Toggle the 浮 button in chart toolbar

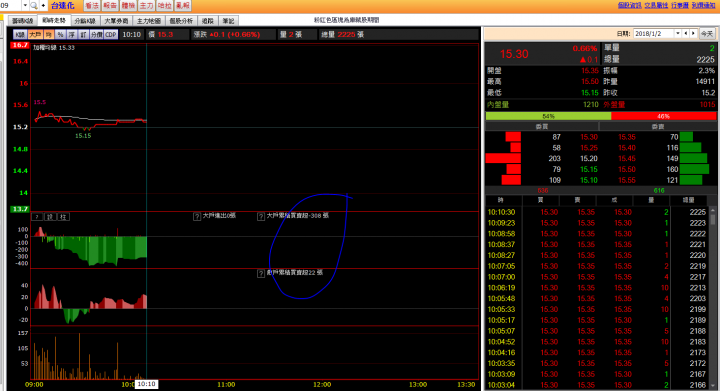click(72, 34)
